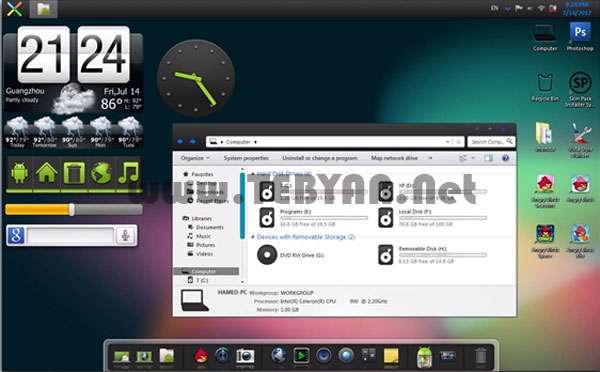This screenshot has height=372, width=600.
Task: Click the 21:24 flip clock widget
Action: point(73,54)
